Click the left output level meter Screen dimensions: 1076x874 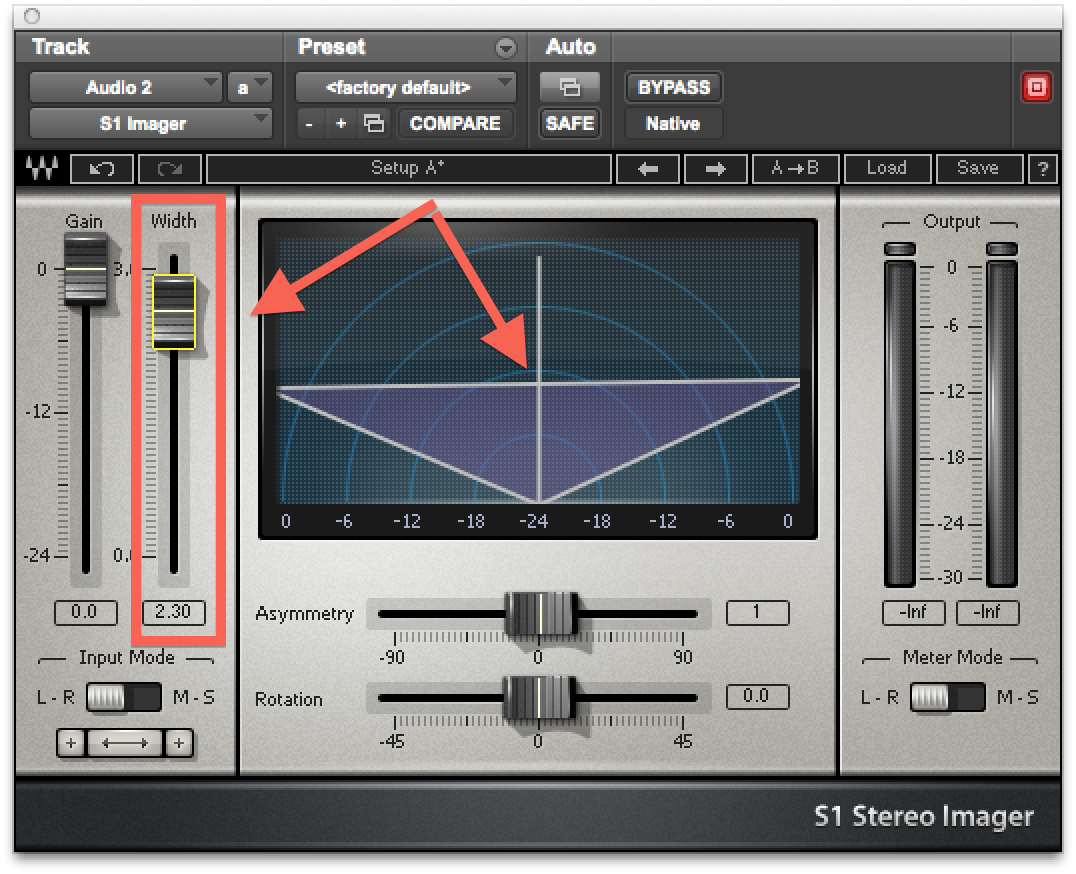tap(900, 423)
